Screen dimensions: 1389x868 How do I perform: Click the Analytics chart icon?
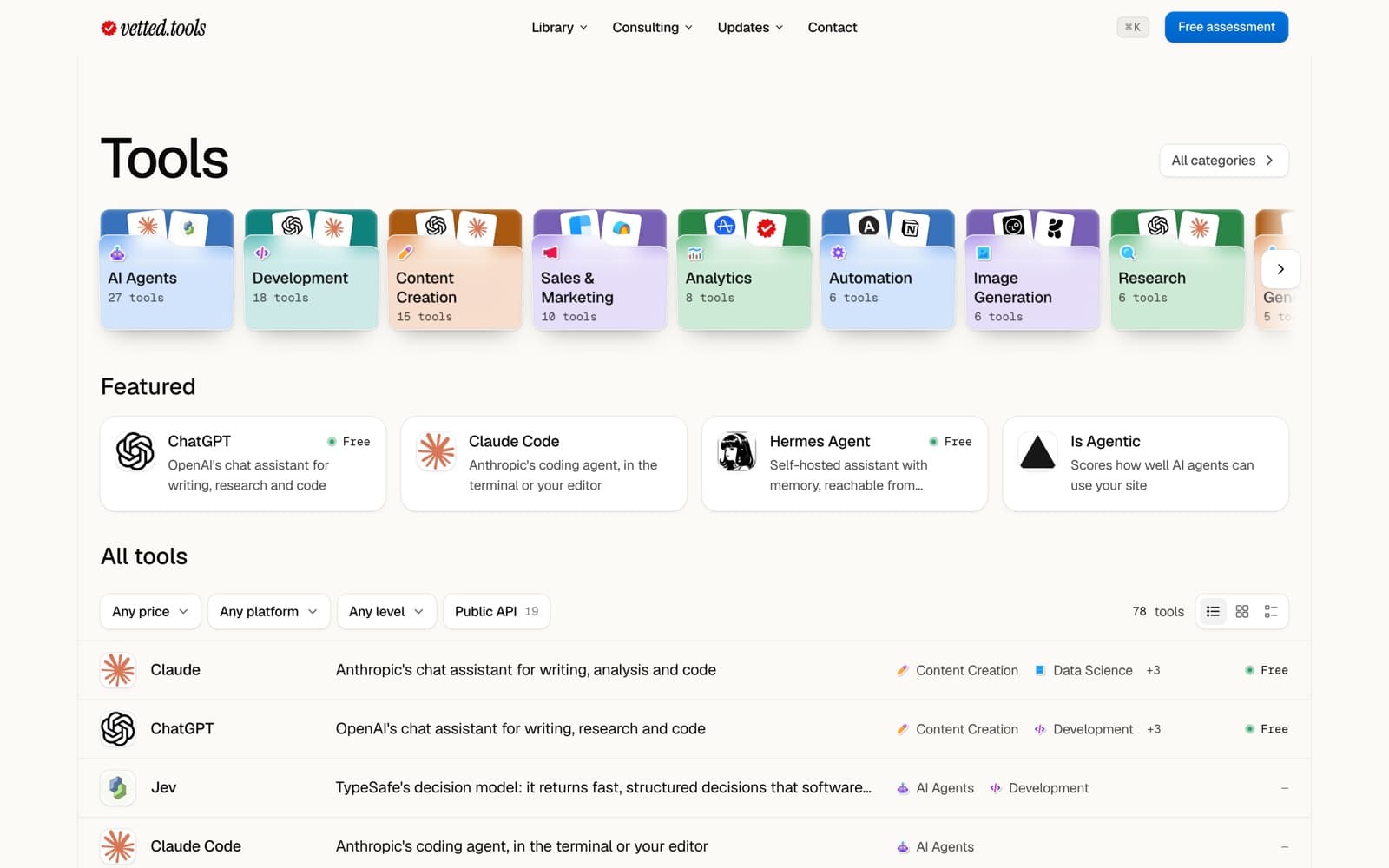point(694,253)
